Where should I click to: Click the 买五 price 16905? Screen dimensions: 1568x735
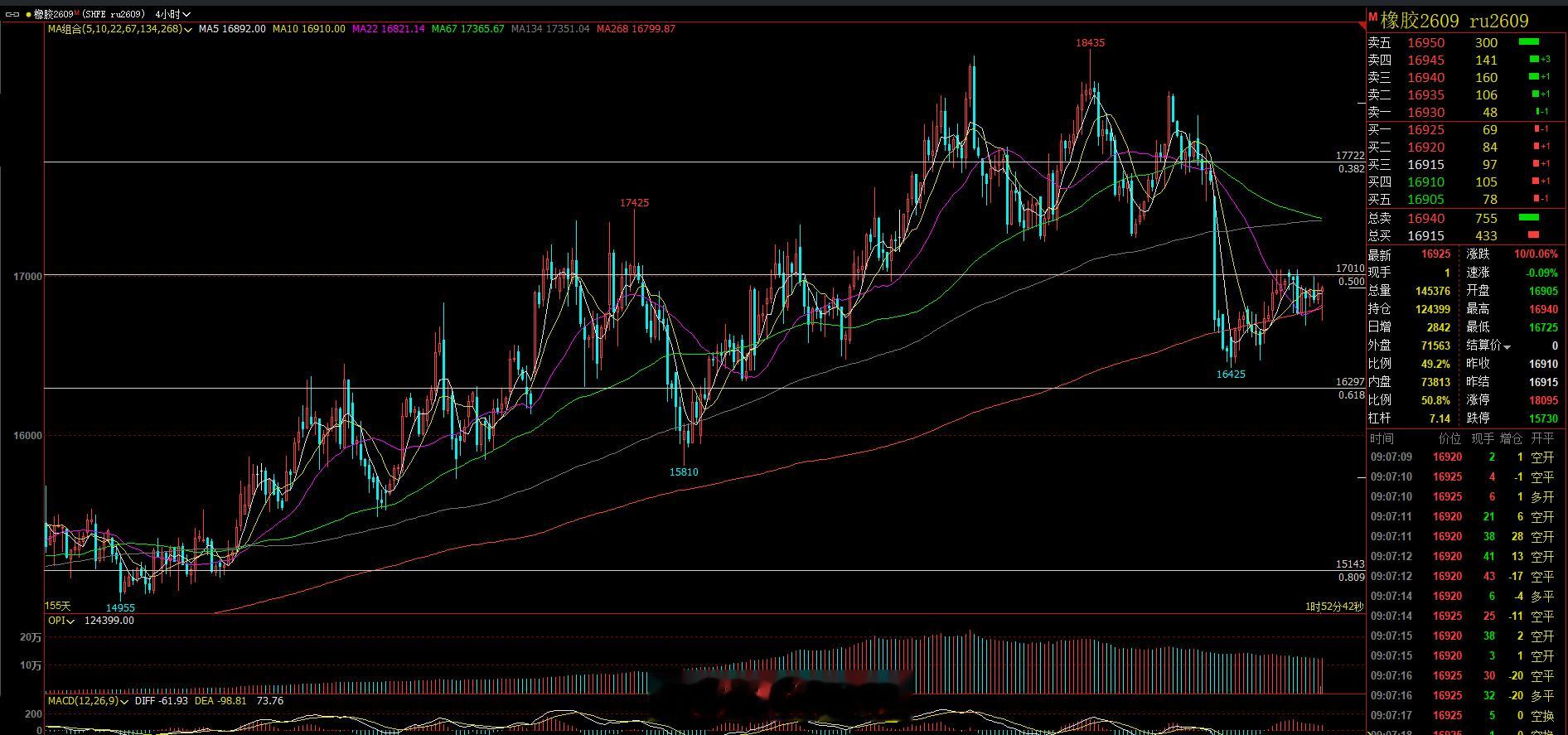pyautogui.click(x=1425, y=200)
